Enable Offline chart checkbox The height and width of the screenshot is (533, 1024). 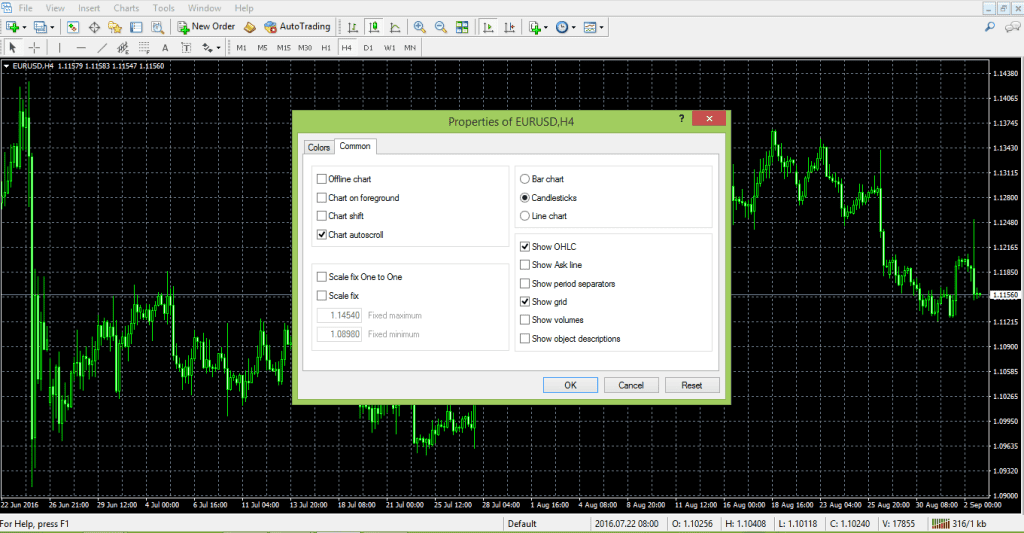(x=321, y=179)
